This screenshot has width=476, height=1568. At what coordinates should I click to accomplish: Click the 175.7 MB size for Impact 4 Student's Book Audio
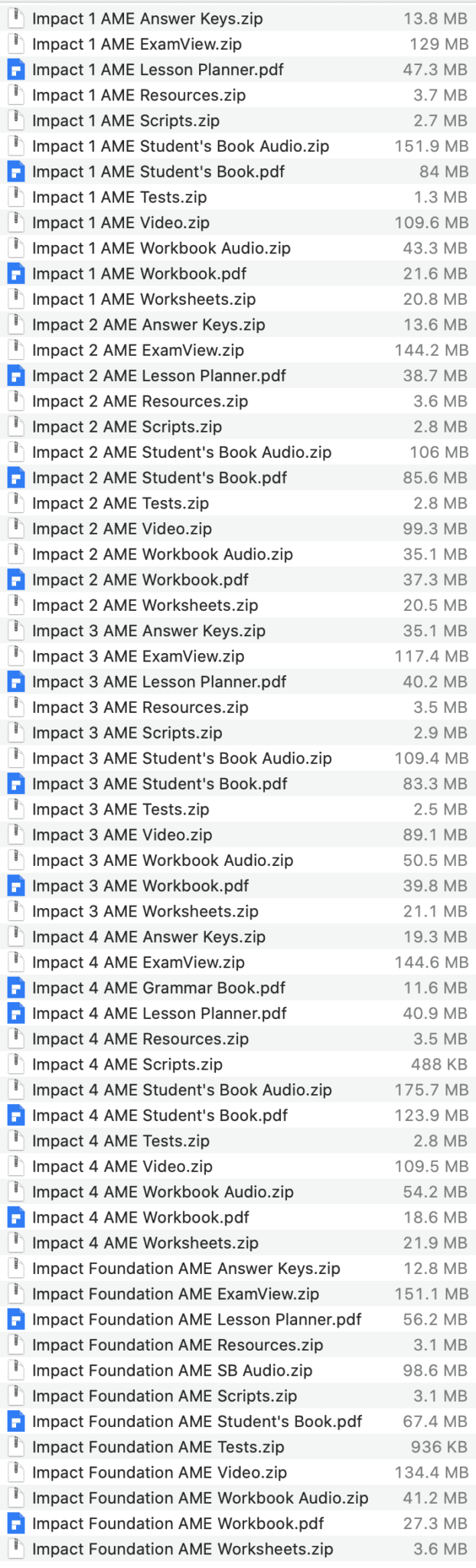[x=432, y=1089]
